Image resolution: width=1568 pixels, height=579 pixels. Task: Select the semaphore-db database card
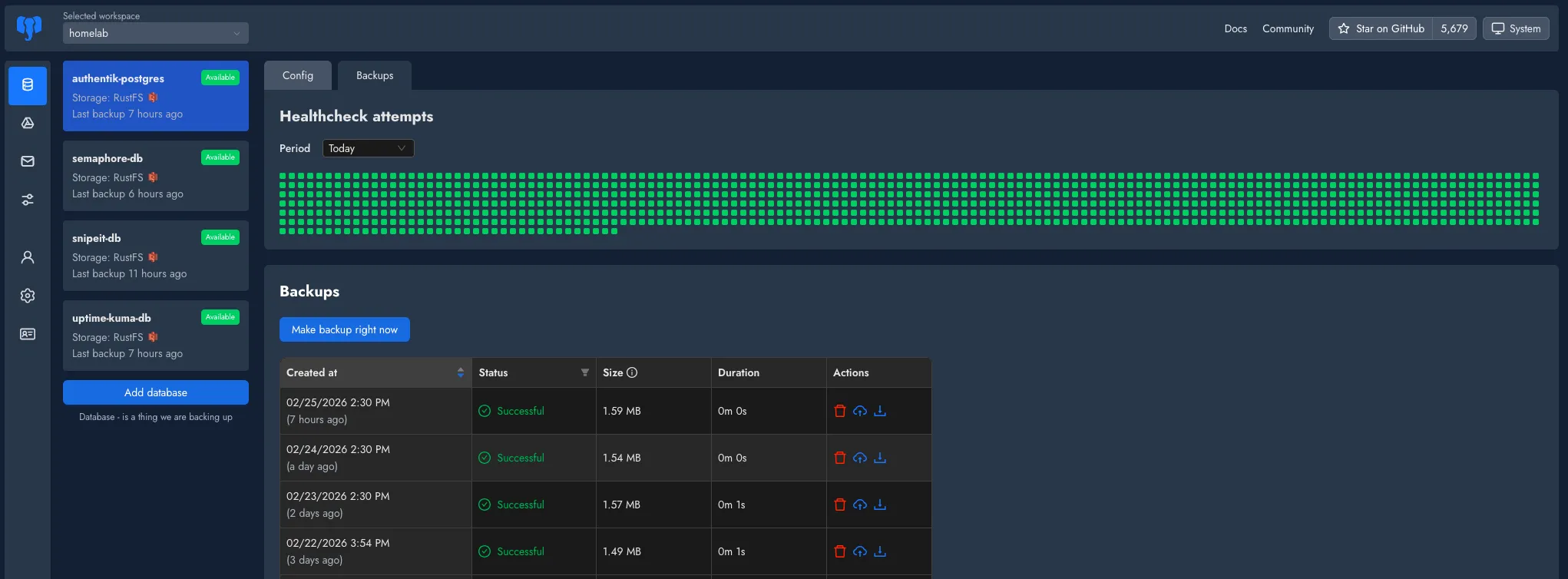click(x=155, y=176)
